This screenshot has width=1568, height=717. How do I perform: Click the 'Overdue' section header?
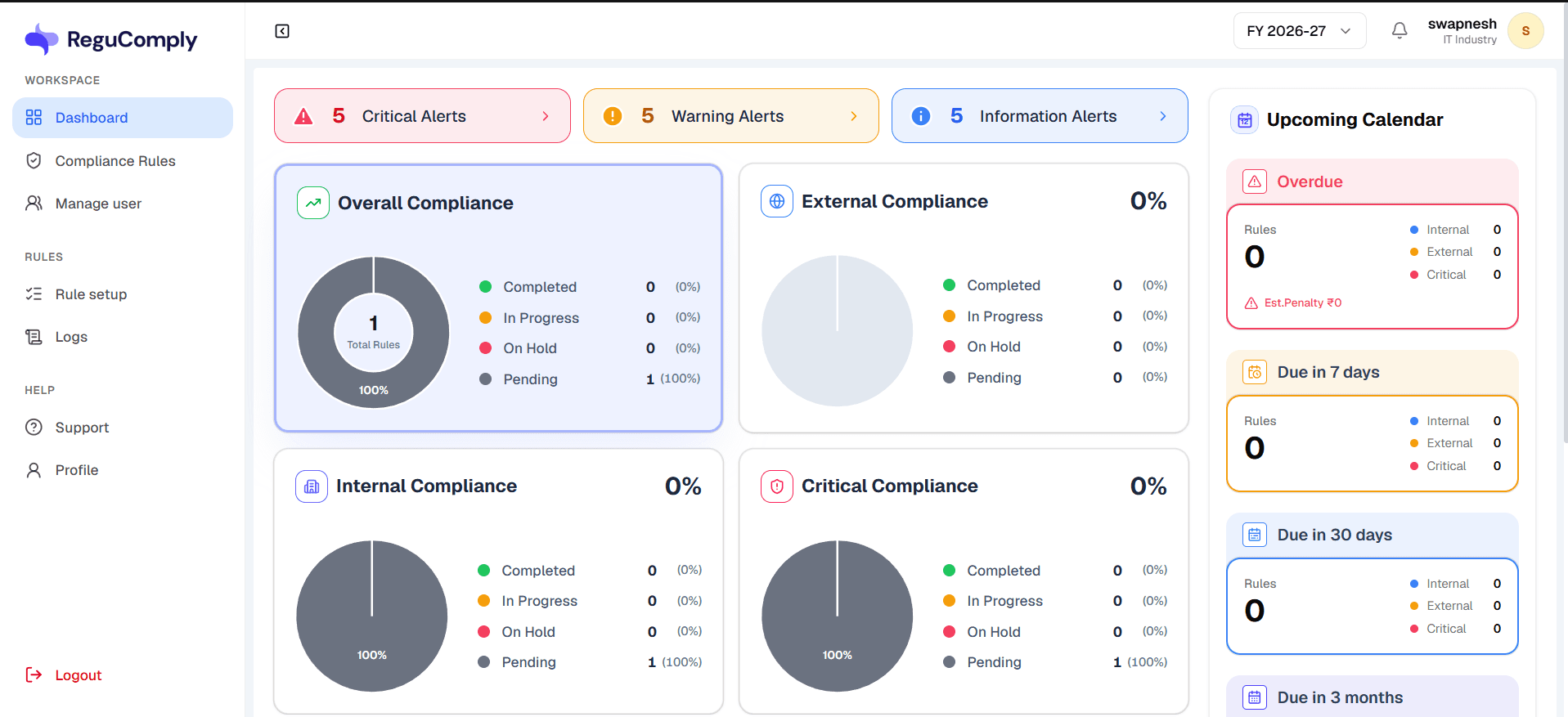coord(1373,181)
